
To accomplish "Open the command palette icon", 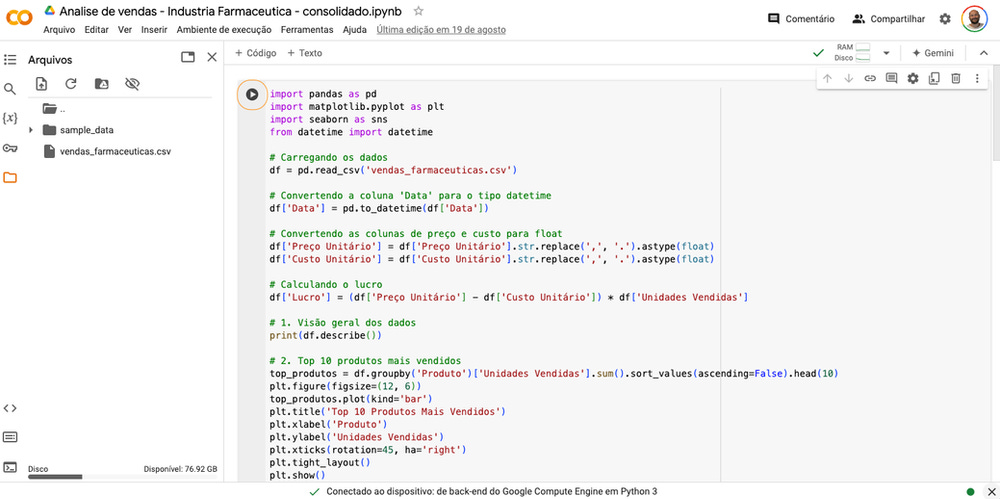I will pos(10,438).
